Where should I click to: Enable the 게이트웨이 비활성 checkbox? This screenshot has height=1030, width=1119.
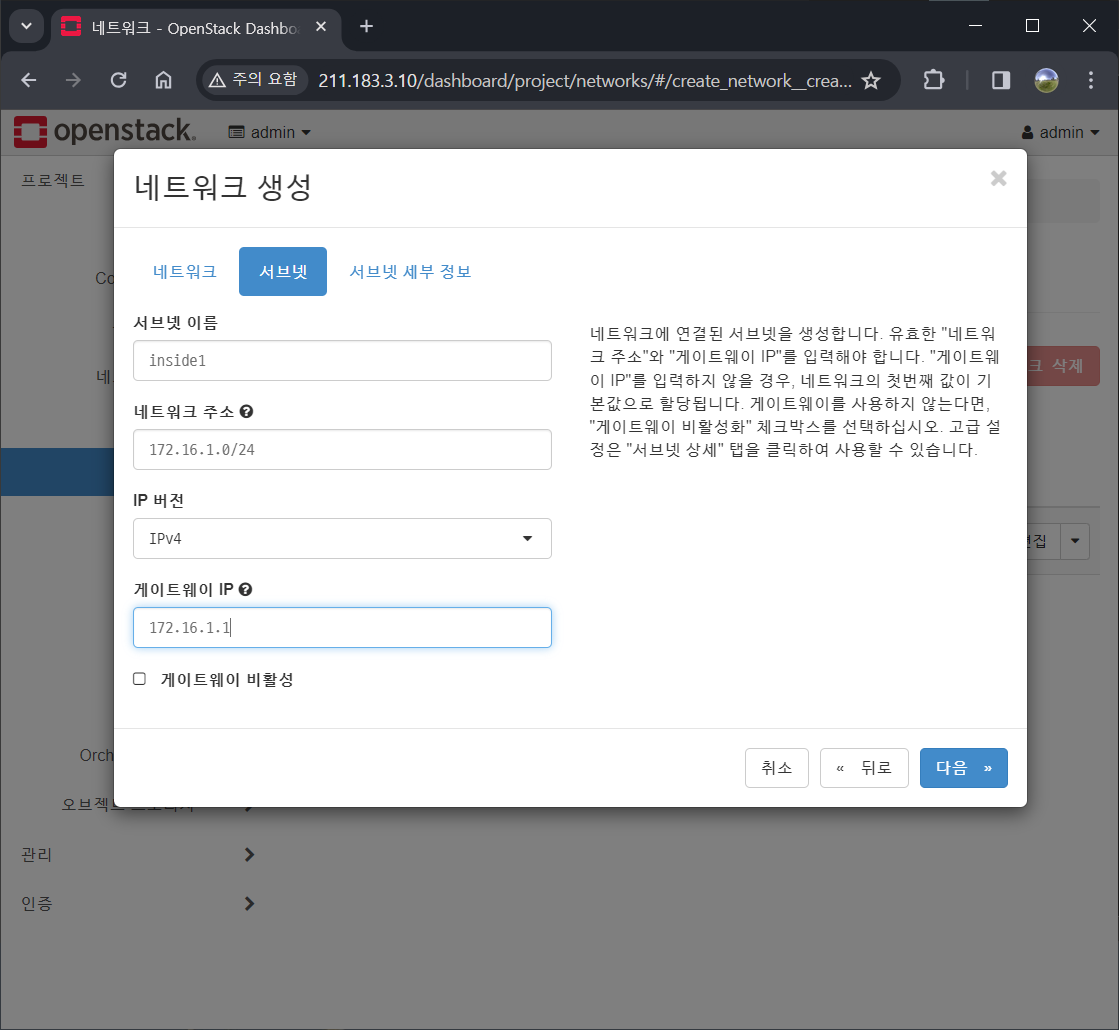140,679
